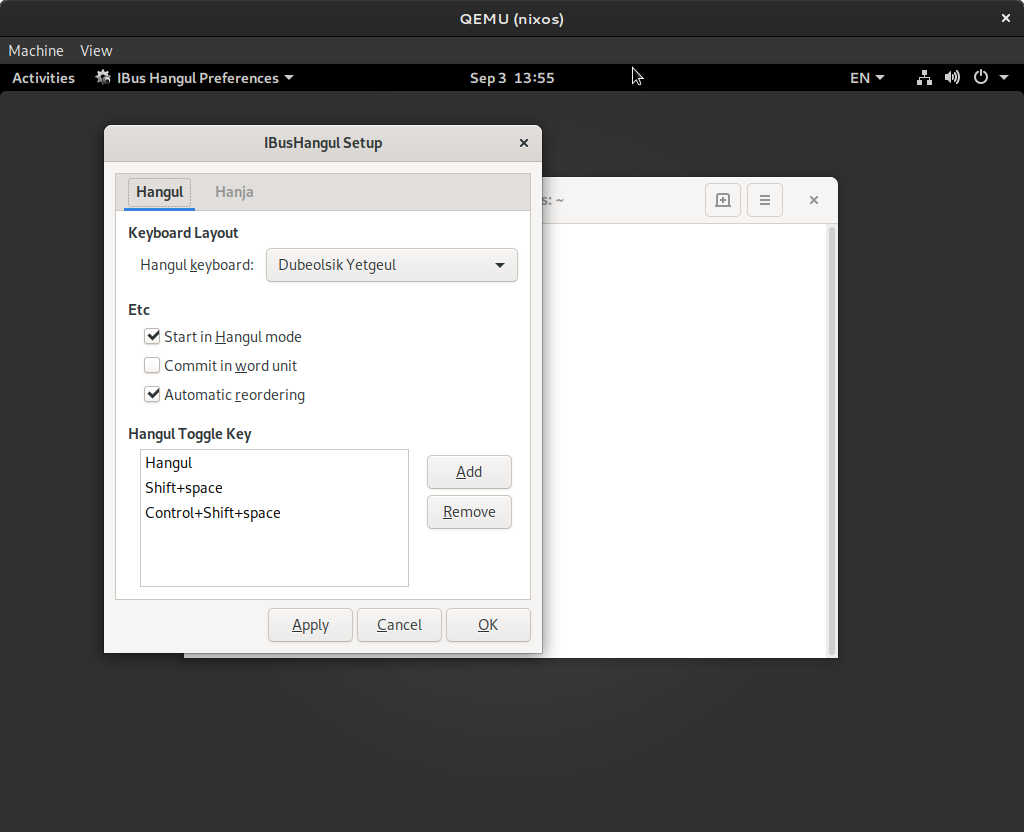Image resolution: width=1024 pixels, height=832 pixels.
Task: Open the Machine menu in QEMU
Action: coord(36,50)
